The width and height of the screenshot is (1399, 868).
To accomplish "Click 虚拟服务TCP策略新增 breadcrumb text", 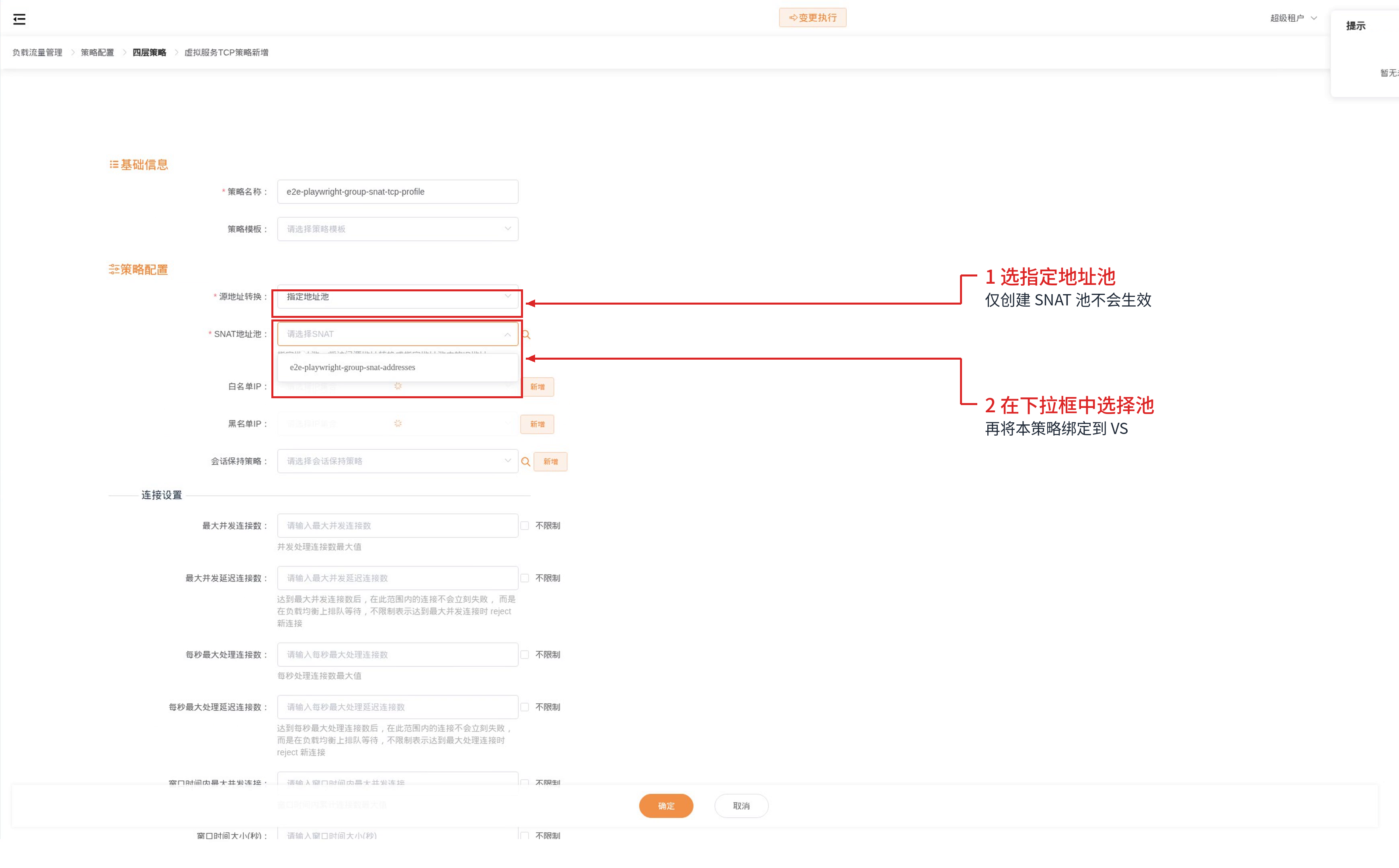I will 226,52.
